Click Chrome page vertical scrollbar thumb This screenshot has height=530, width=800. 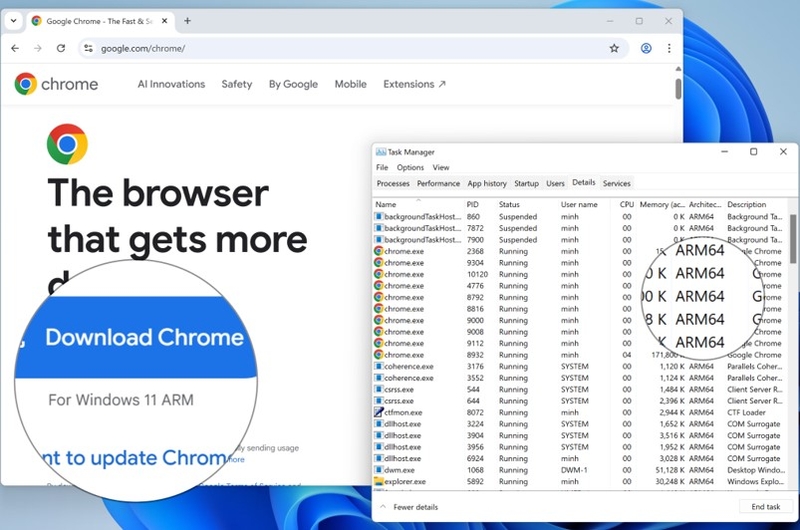tap(678, 89)
